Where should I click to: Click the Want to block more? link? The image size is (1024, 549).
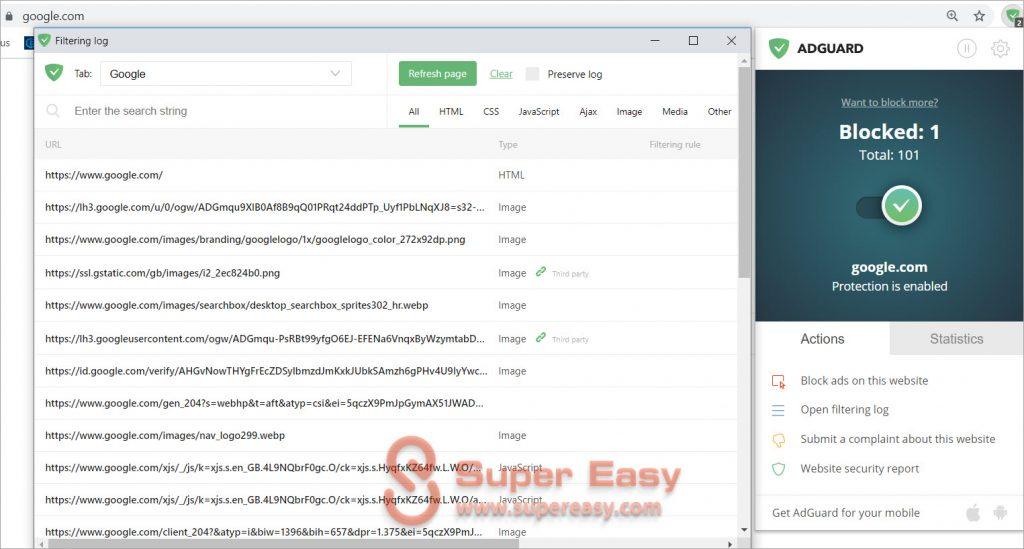click(x=889, y=102)
